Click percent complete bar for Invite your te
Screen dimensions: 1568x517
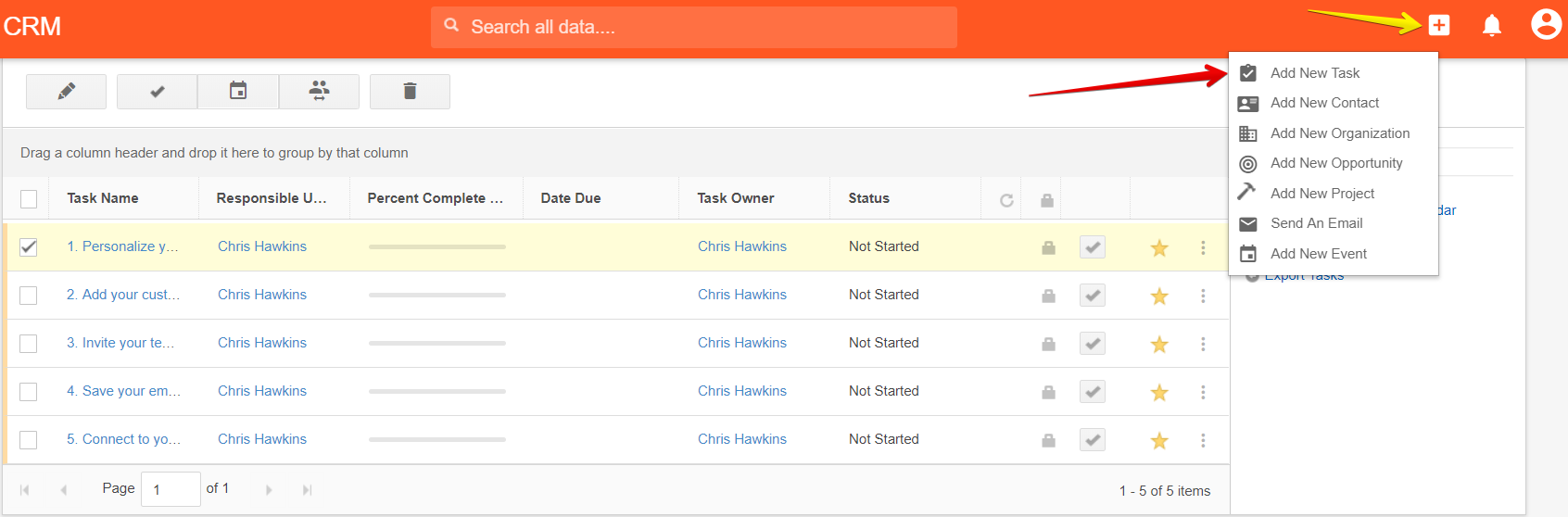(x=437, y=343)
